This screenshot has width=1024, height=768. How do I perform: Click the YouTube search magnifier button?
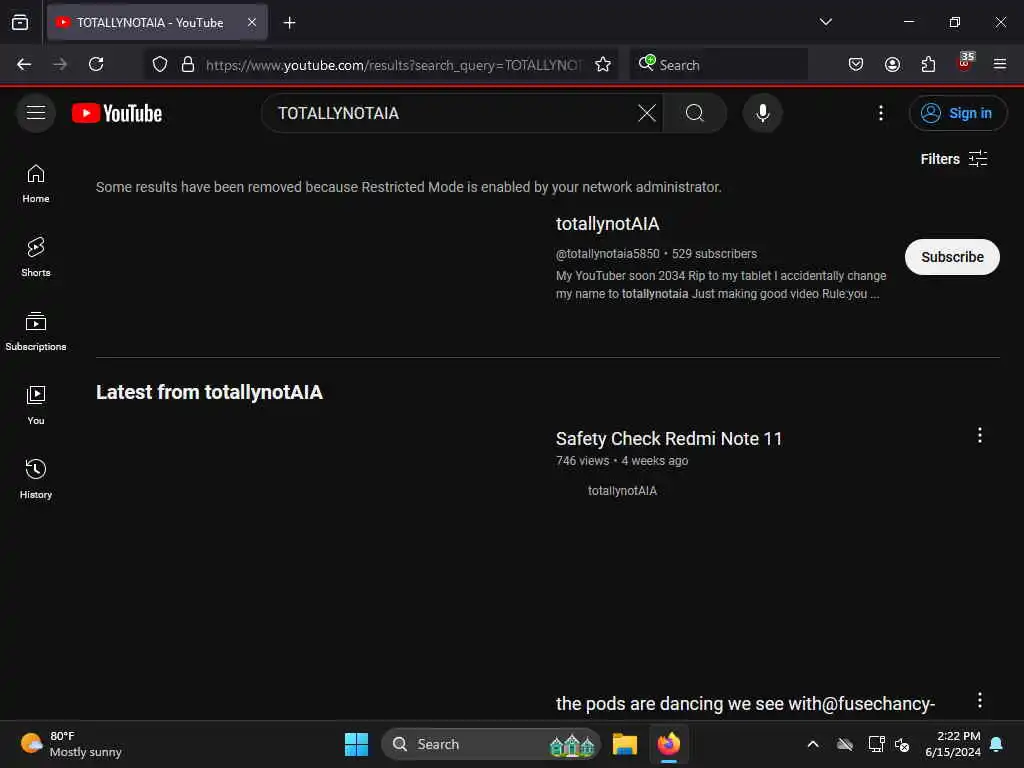695,113
